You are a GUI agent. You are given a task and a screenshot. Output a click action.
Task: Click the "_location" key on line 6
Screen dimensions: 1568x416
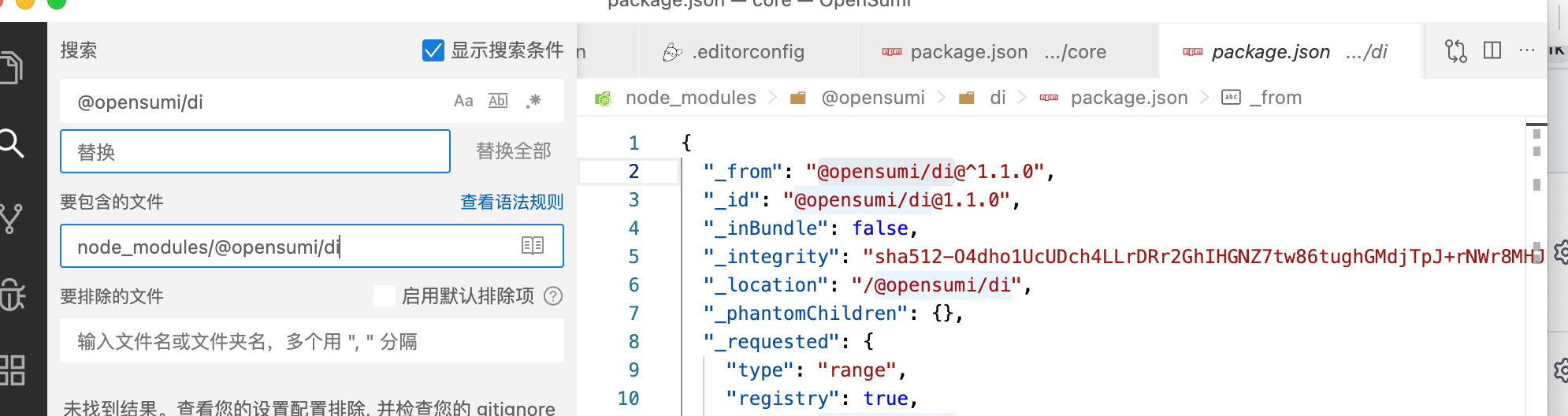[771, 284]
